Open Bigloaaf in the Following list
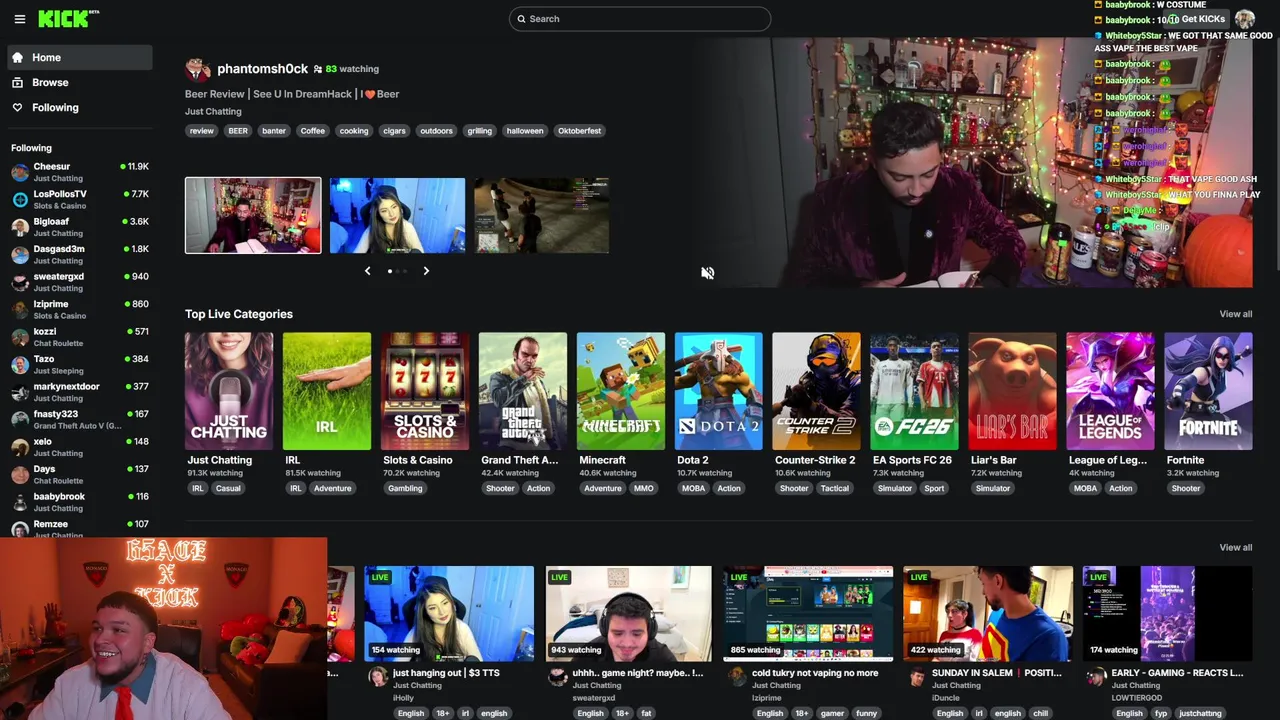The image size is (1280, 720). [80, 227]
